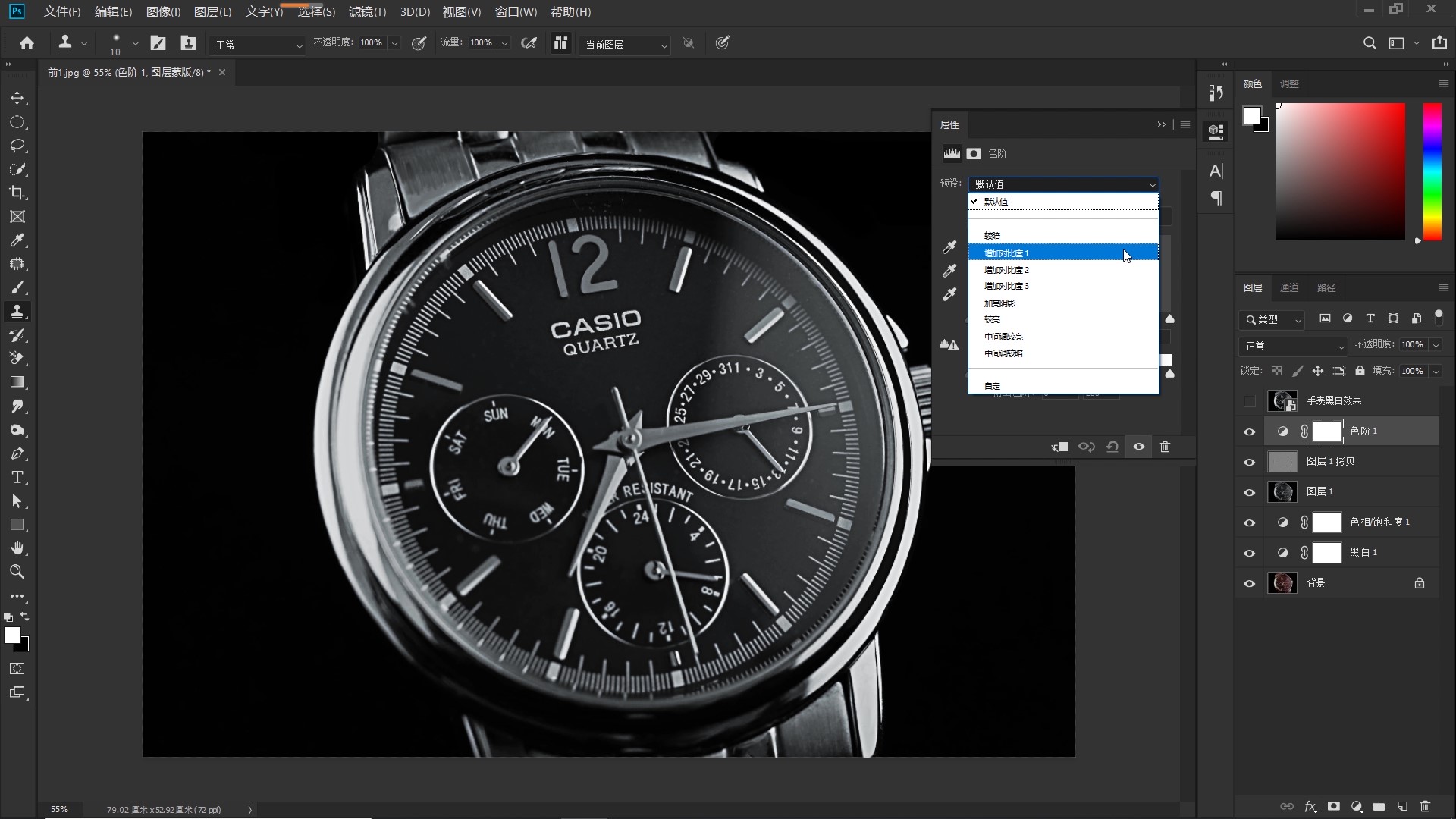Select the Lasso tool

click(x=17, y=146)
